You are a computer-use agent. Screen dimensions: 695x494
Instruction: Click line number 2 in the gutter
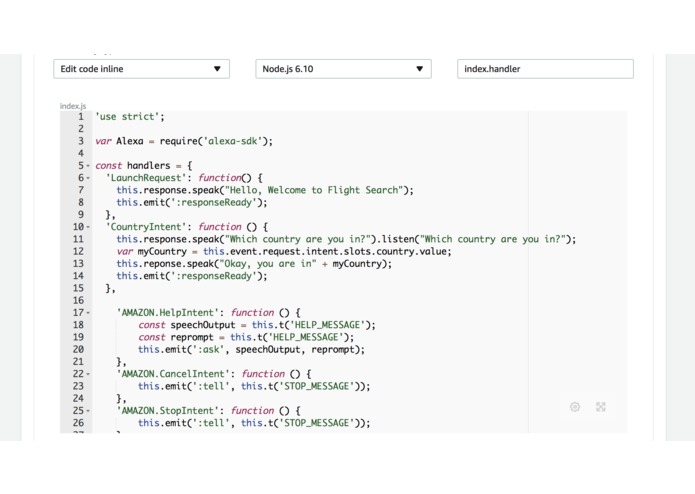click(x=81, y=128)
